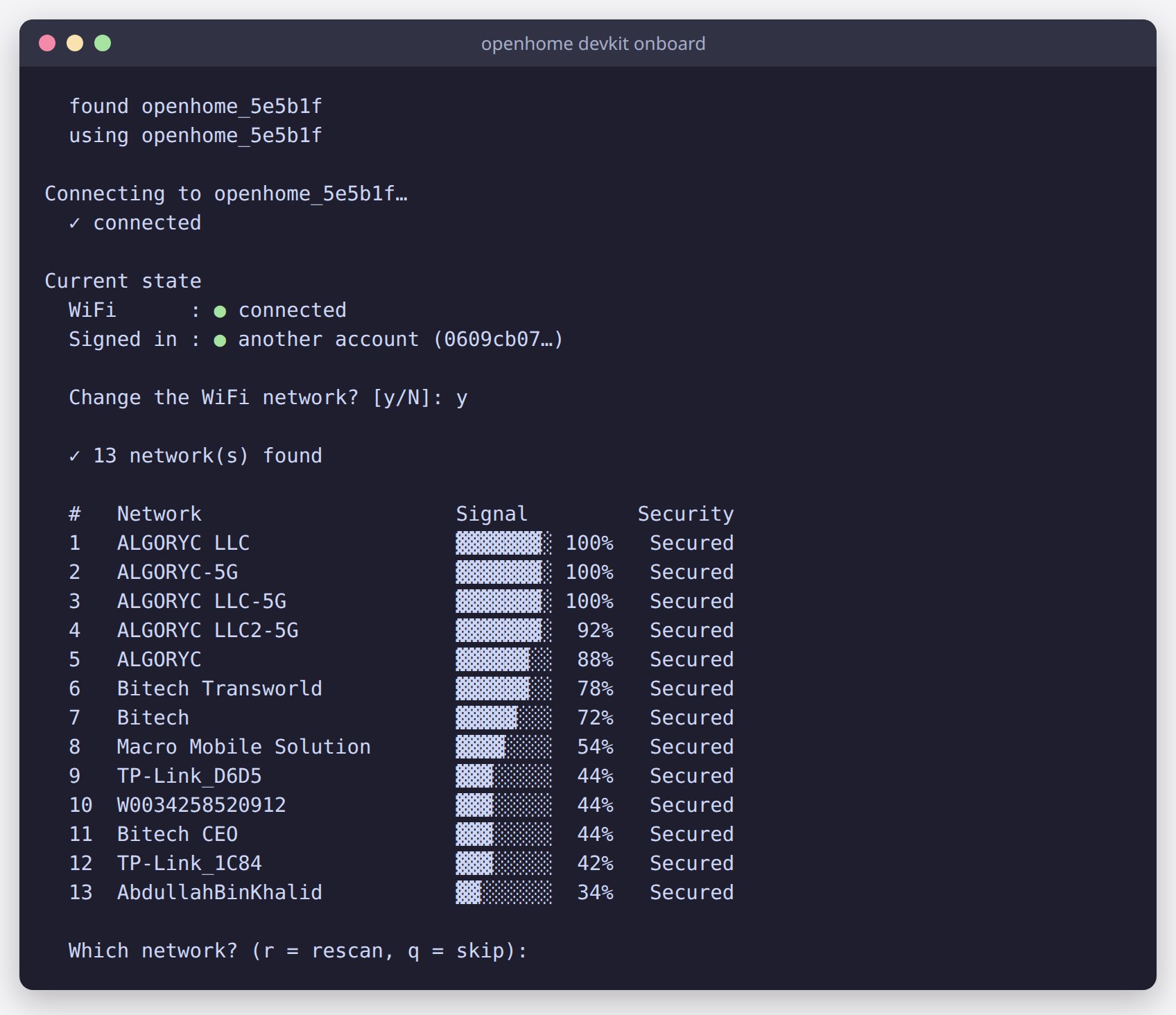
Task: Click the 88% signal value
Action: pos(595,659)
